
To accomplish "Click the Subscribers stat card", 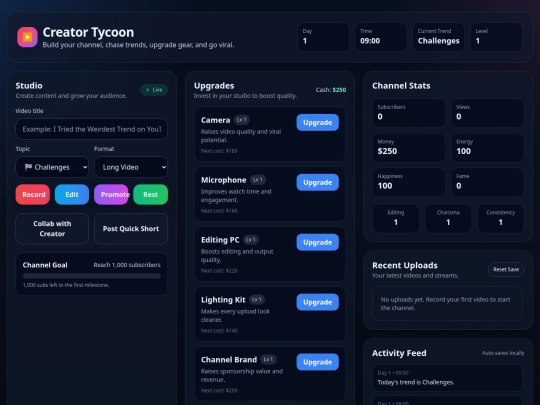I will tap(409, 113).
